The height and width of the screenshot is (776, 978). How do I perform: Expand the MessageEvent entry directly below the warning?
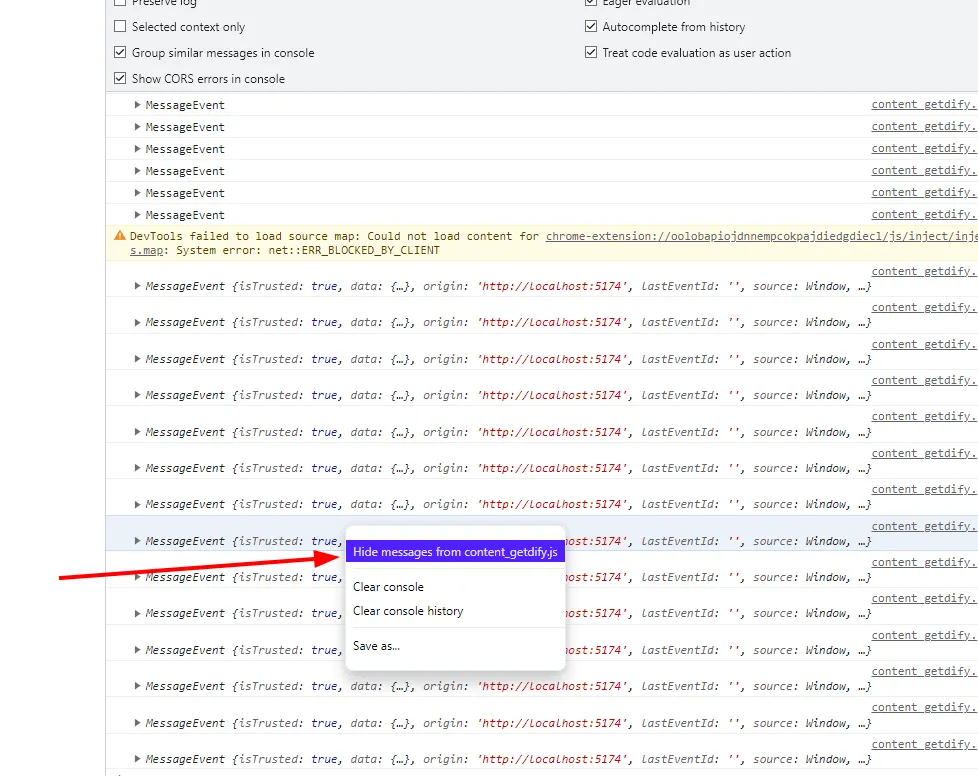tap(137, 286)
